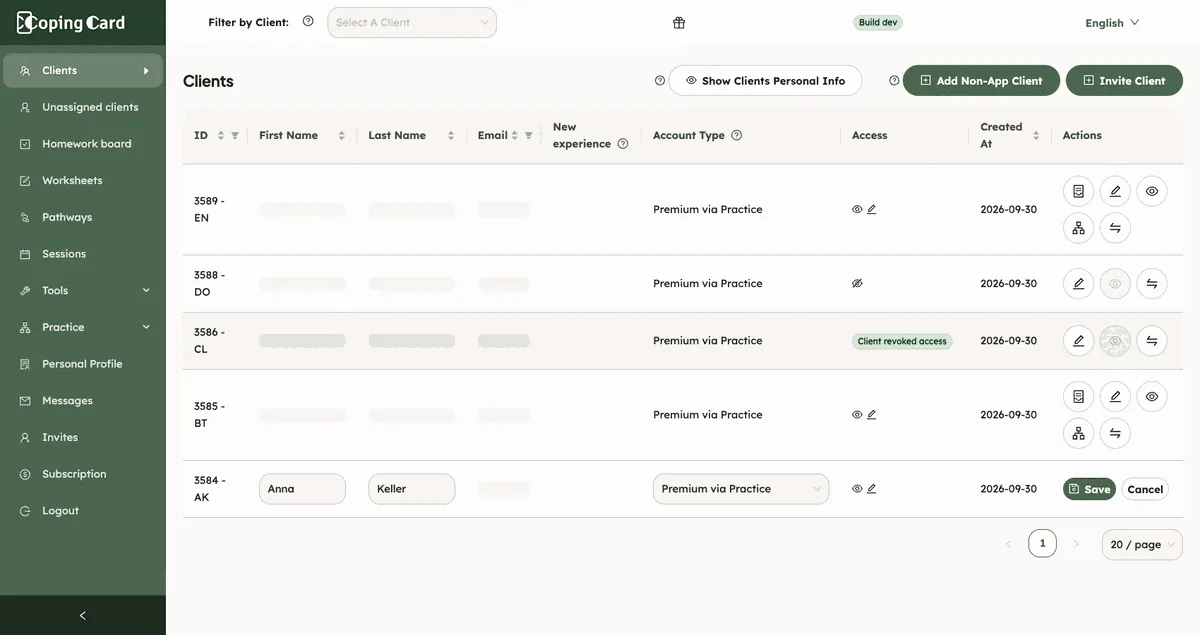Click the edit pencil action for client 3586 - CL
This screenshot has width=1200, height=635.
(x=1078, y=341)
